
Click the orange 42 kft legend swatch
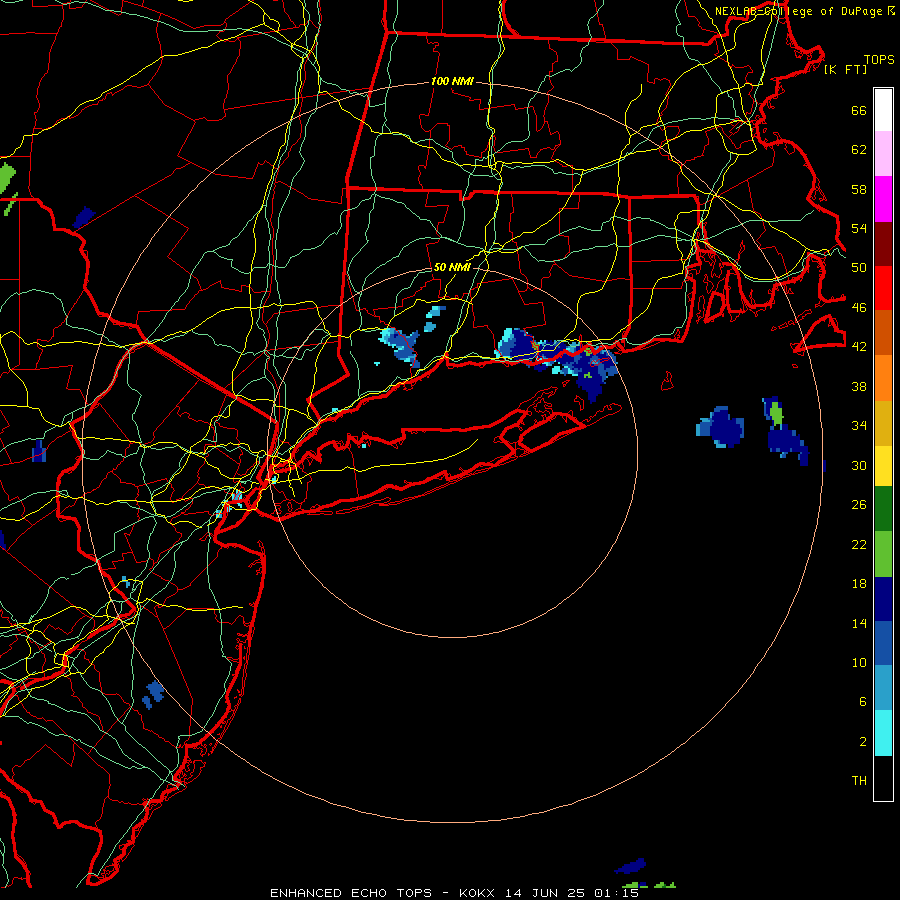click(x=883, y=377)
